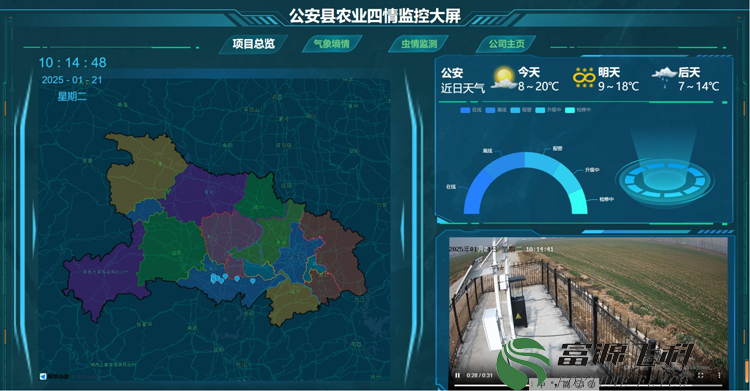Image resolution: width=750 pixels, height=391 pixels.
Task: Click the title 公安县农业四情监控大屏
Action: pyautogui.click(x=375, y=16)
